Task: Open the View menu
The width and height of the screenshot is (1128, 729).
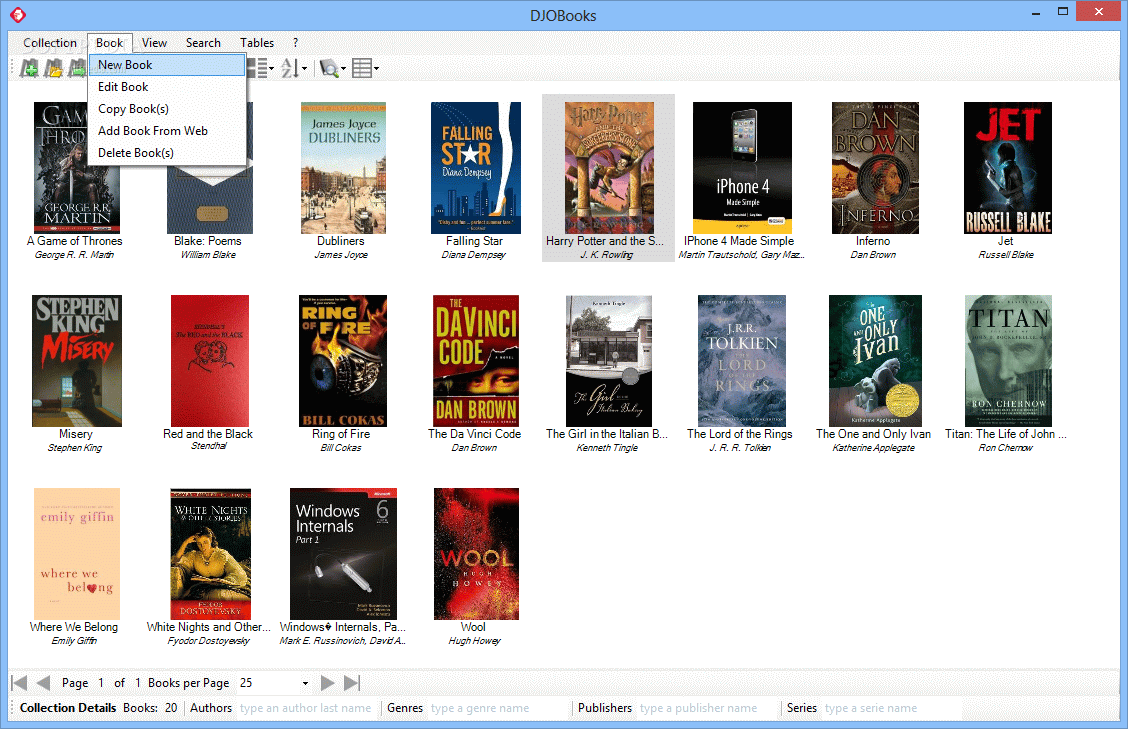Action: click(154, 42)
